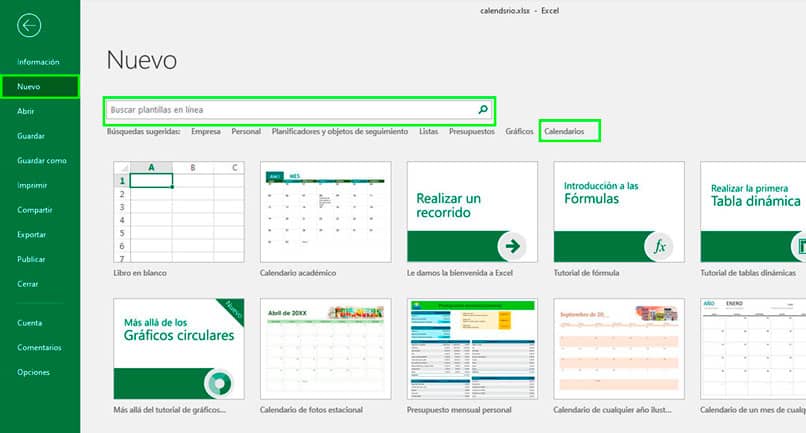Select Nuevo in the sidebar

(x=40, y=86)
